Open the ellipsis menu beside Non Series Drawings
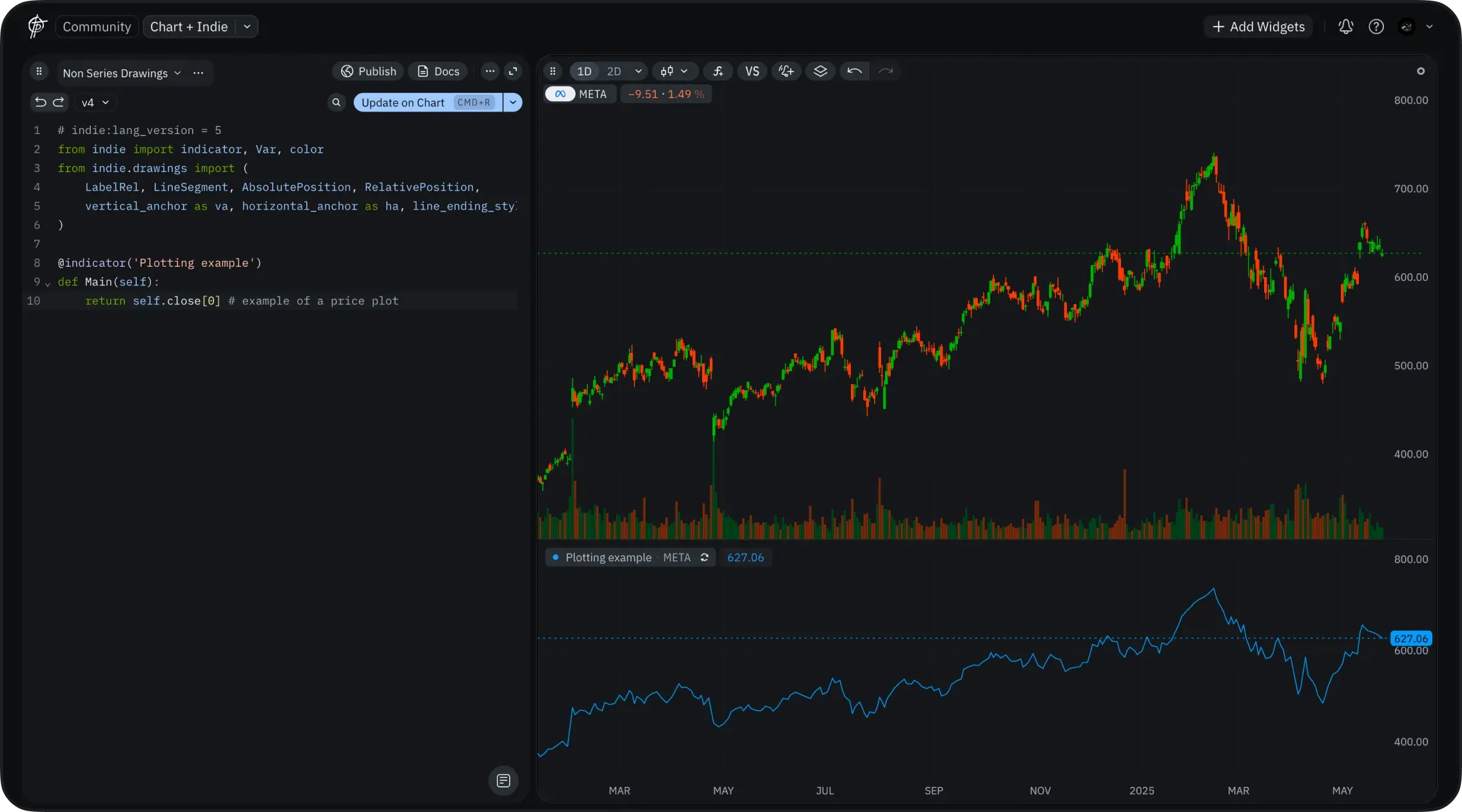The image size is (1462, 812). (199, 73)
